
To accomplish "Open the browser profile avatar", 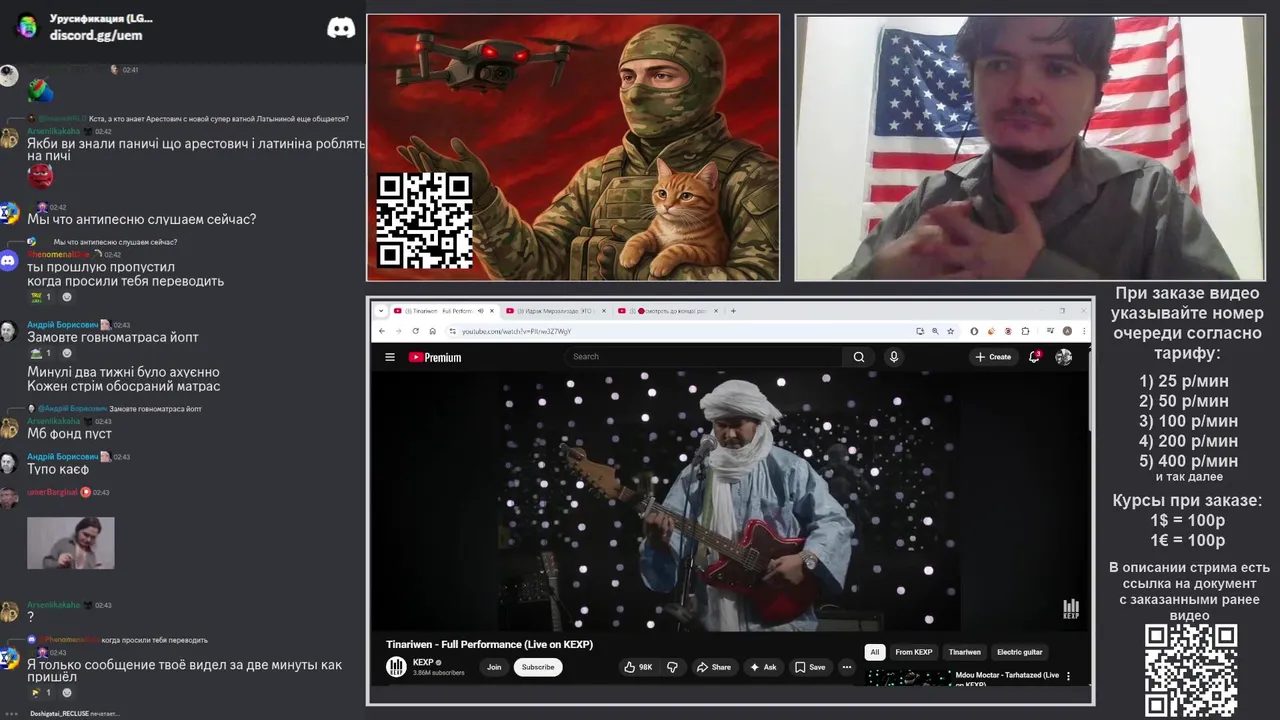I will tap(1067, 331).
